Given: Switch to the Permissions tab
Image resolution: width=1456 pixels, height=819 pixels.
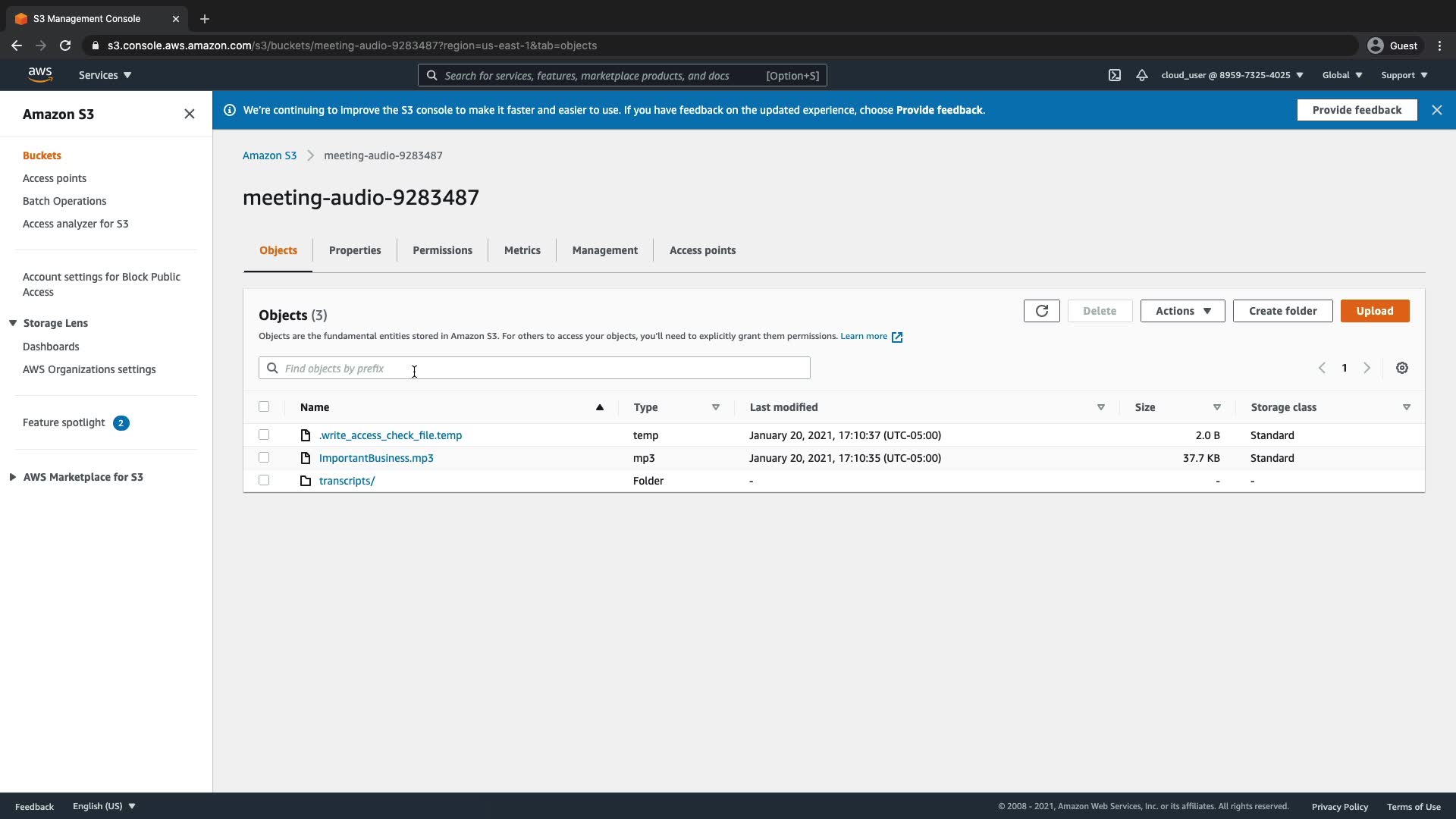Looking at the screenshot, I should 442,250.
